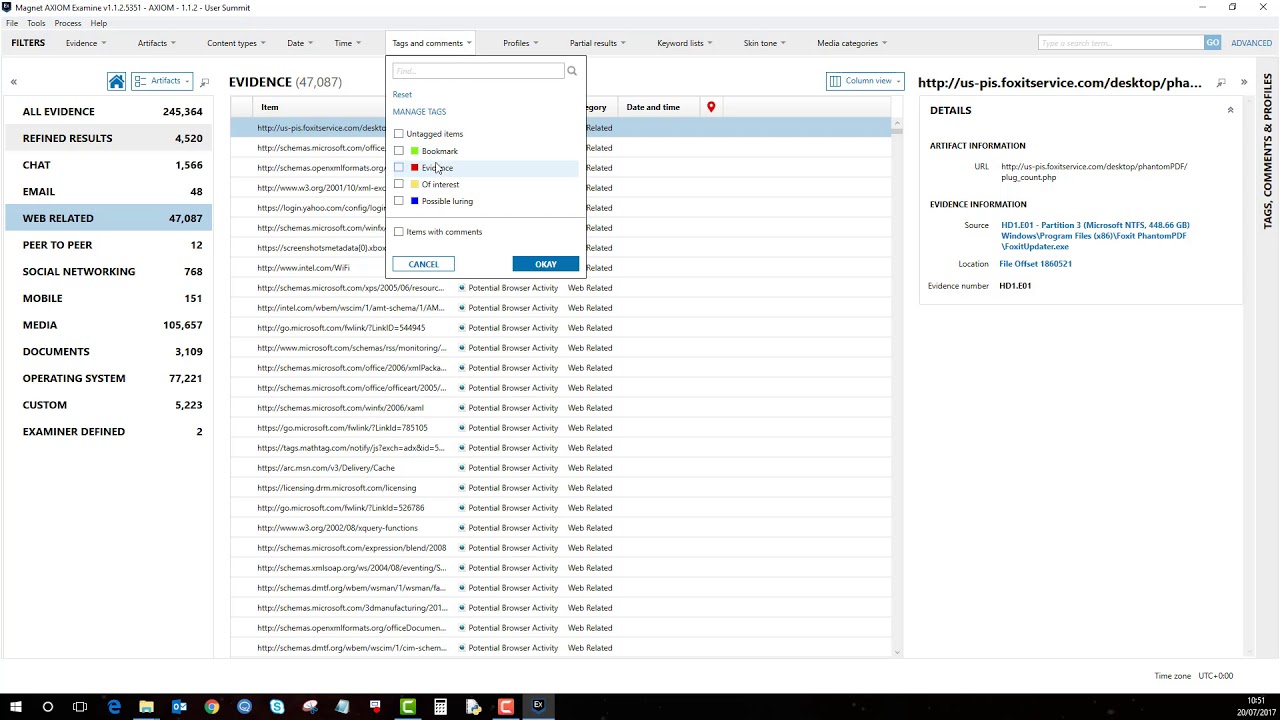
Task: Open the Media categories filter dropdown
Action: (852, 43)
